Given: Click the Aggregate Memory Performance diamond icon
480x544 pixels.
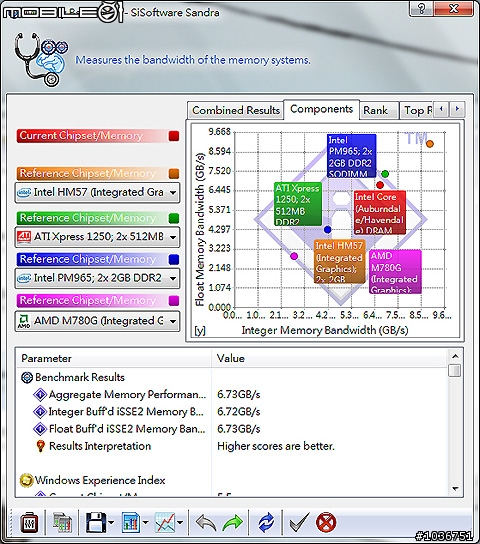Looking at the screenshot, I should [40, 394].
